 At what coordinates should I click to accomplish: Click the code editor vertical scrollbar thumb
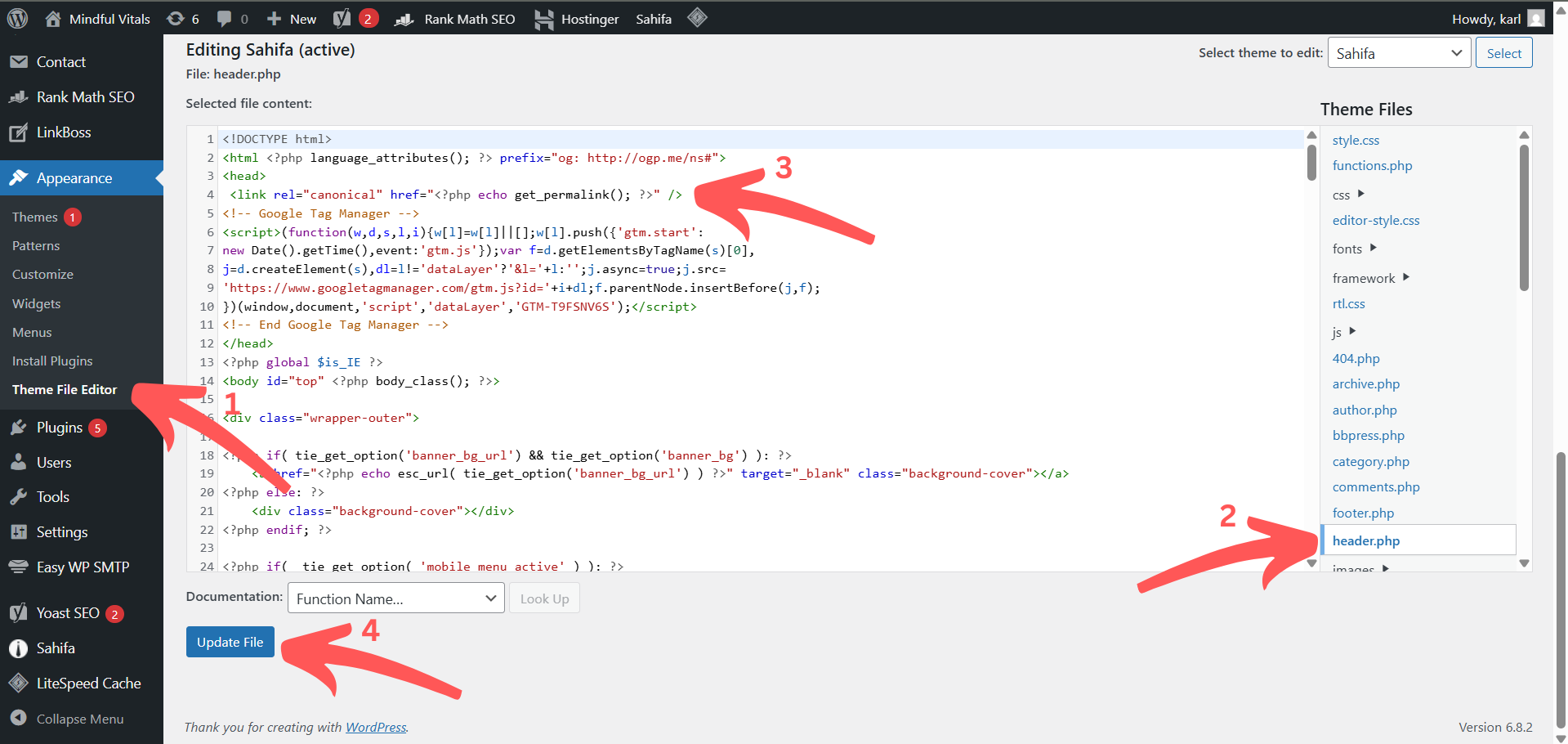pyautogui.click(x=1311, y=162)
